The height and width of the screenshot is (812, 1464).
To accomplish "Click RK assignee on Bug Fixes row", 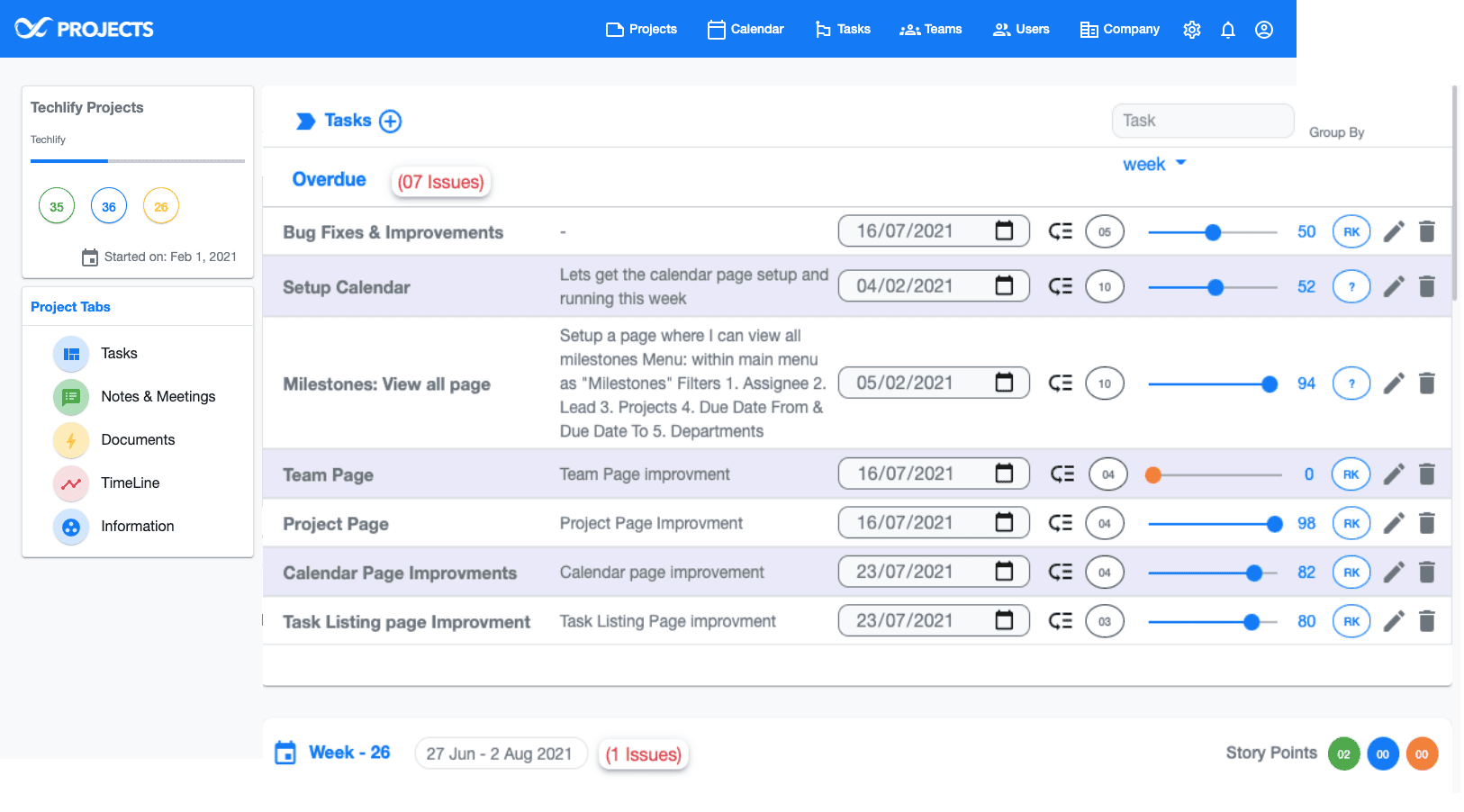I will pos(1351,232).
